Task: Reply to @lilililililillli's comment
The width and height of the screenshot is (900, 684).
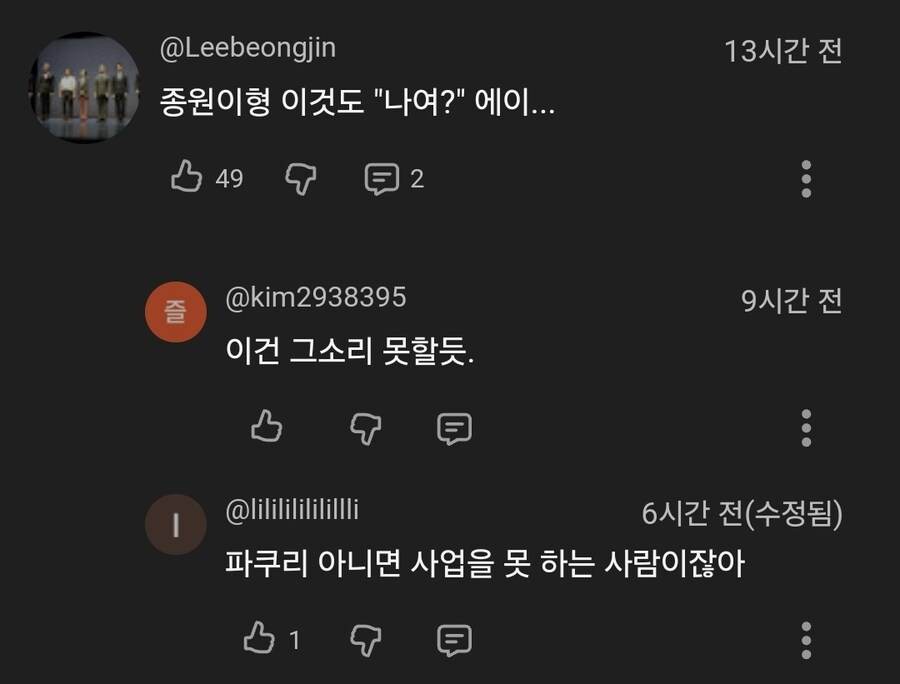Action: [454, 638]
